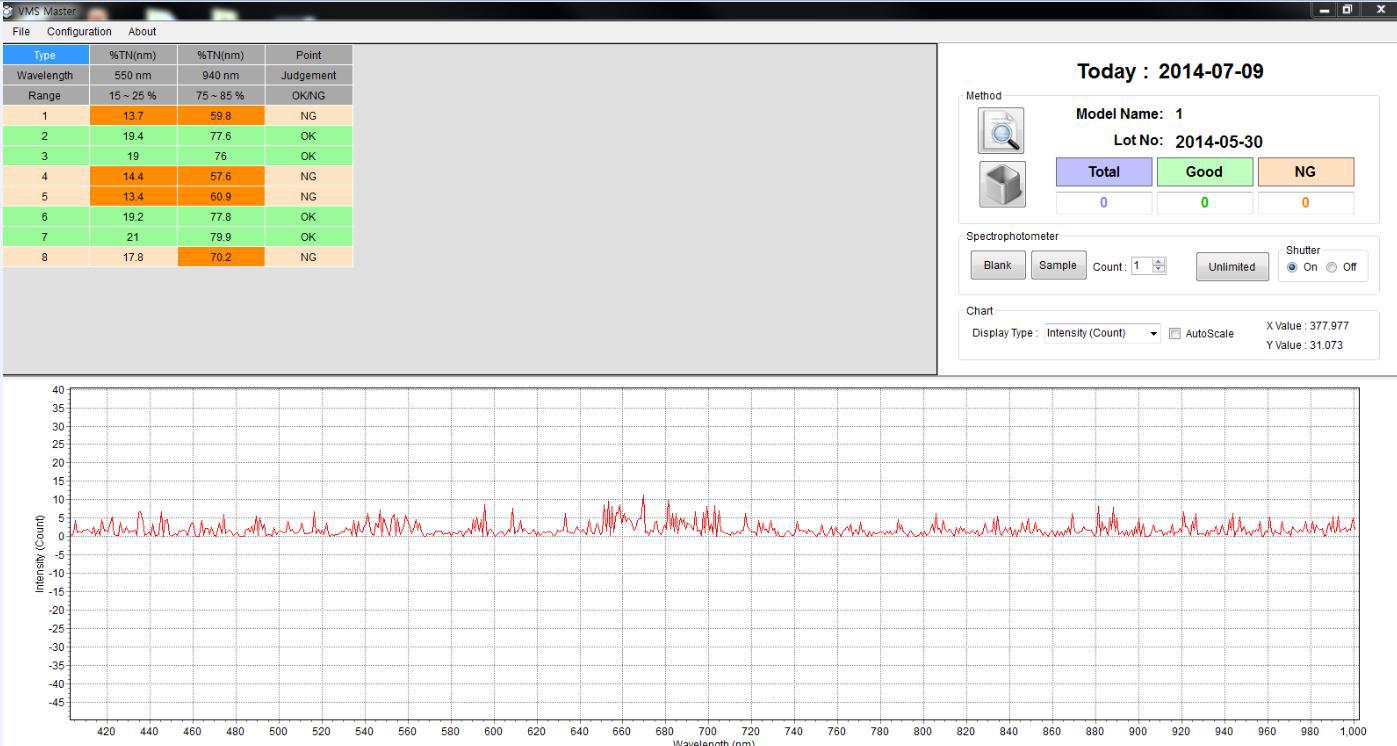Image resolution: width=1397 pixels, height=746 pixels.
Task: Click the NG count value 0
Action: point(1306,202)
